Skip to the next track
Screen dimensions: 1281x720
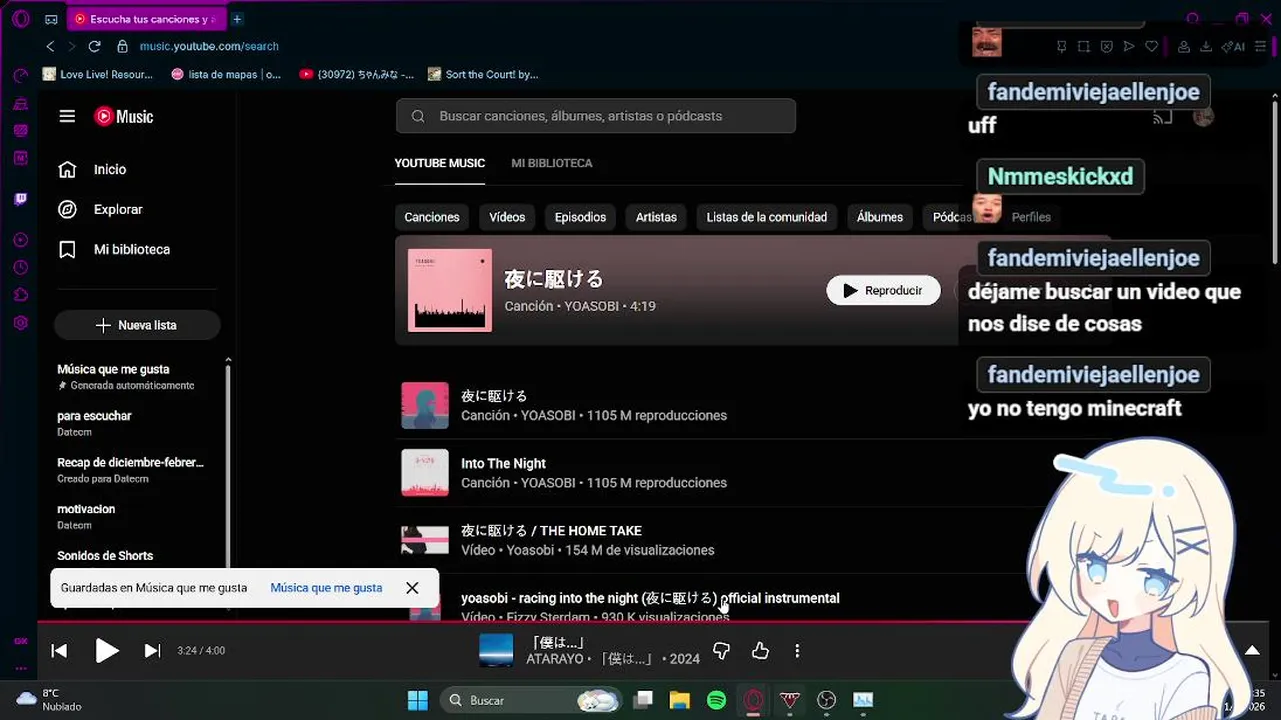(x=152, y=651)
